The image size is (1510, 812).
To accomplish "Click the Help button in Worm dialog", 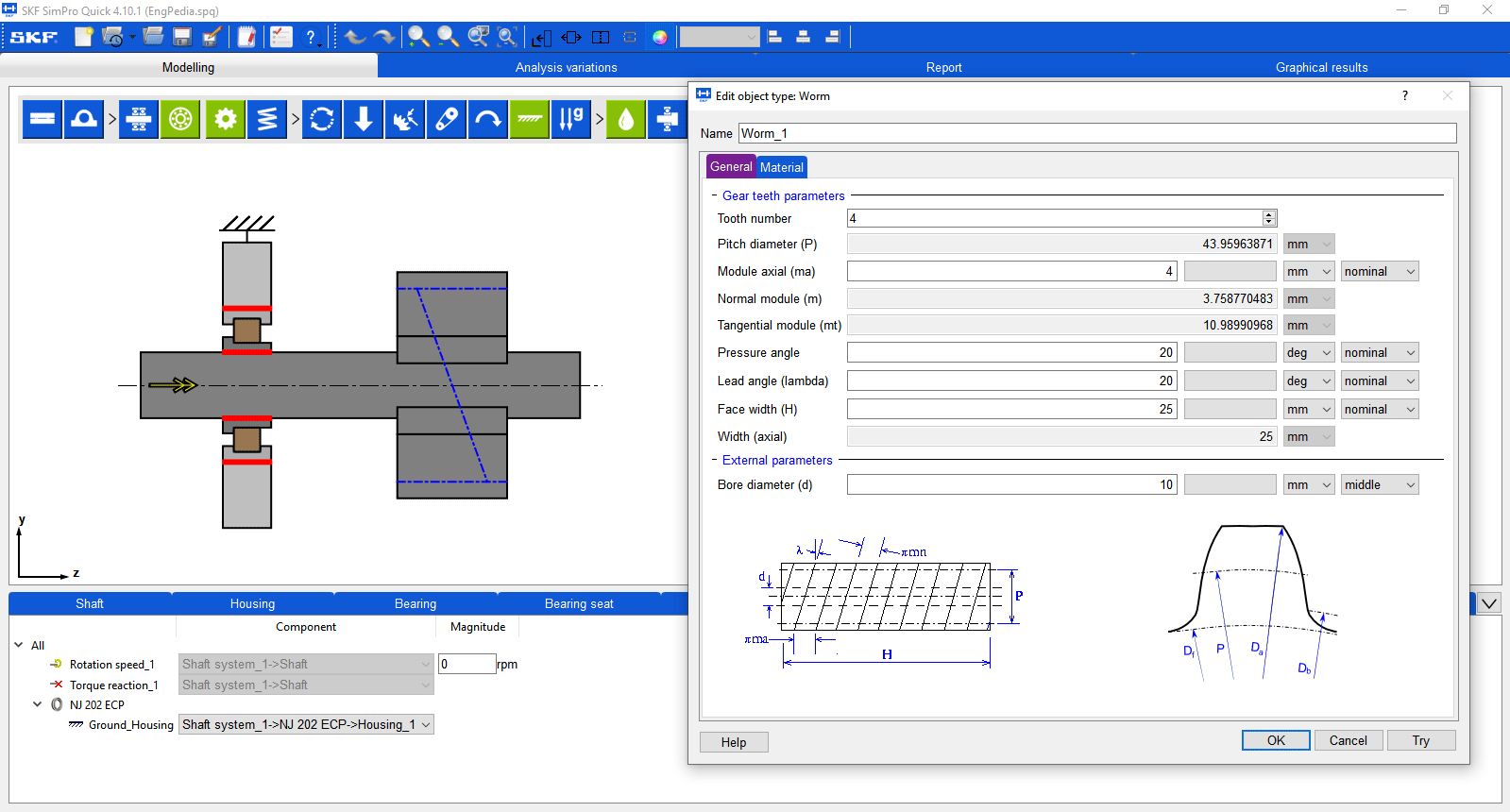I will point(734,742).
